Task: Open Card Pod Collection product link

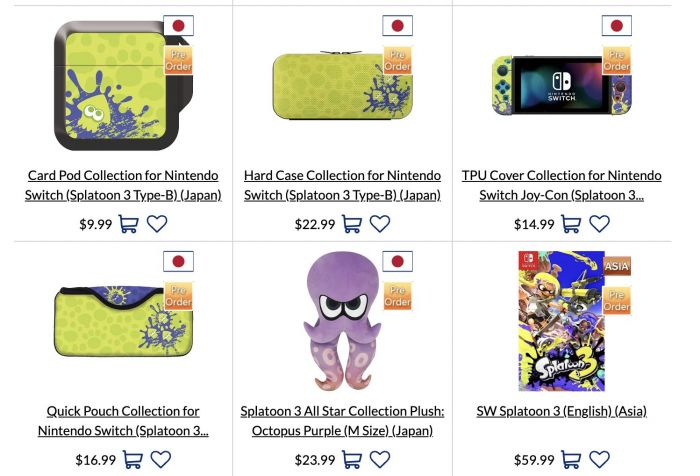Action: pos(123,185)
